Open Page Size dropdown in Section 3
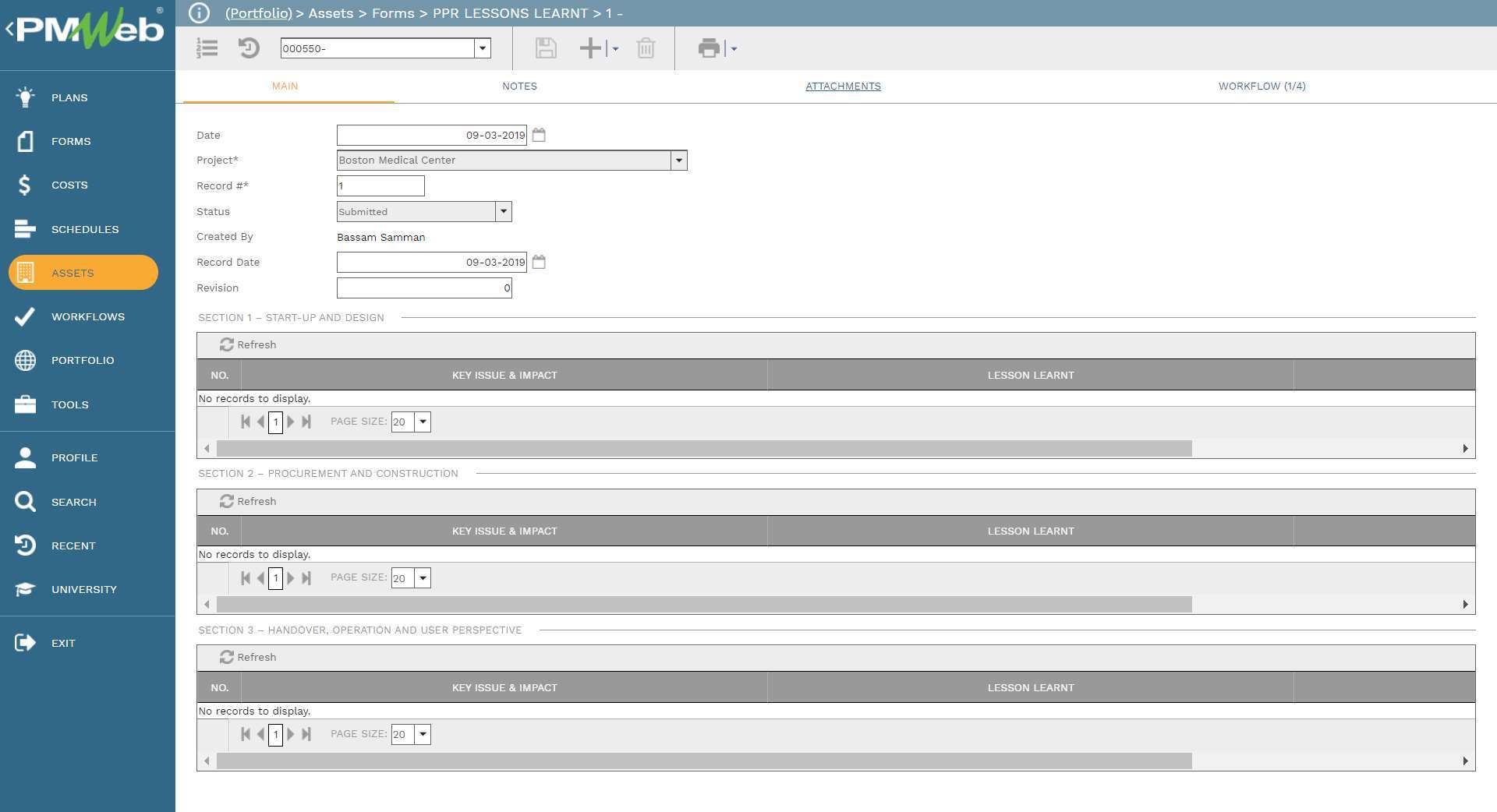 click(423, 734)
